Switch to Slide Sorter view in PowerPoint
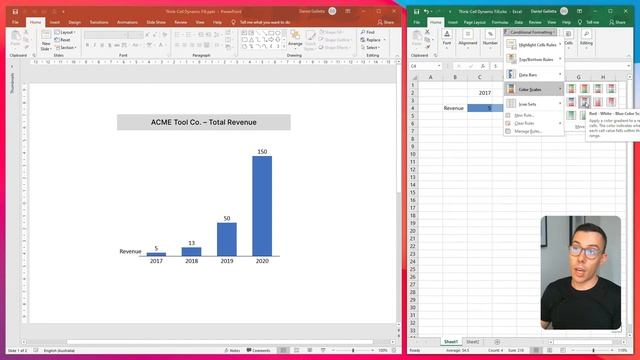The width and height of the screenshot is (640, 360). pos(297,351)
